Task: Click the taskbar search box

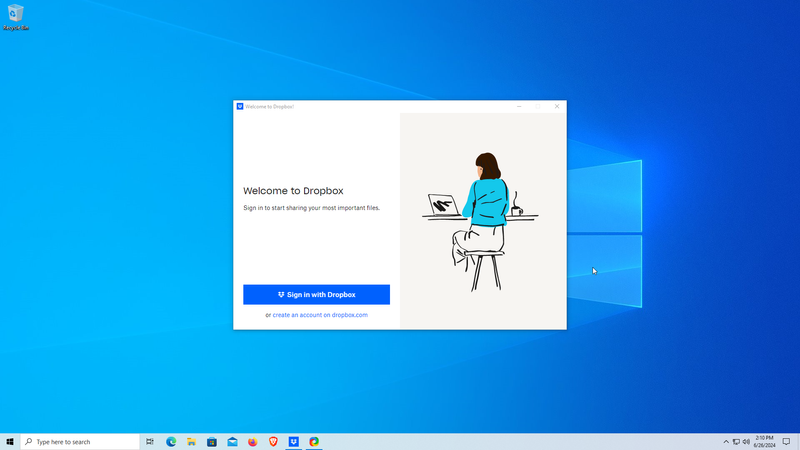Action: [80, 441]
